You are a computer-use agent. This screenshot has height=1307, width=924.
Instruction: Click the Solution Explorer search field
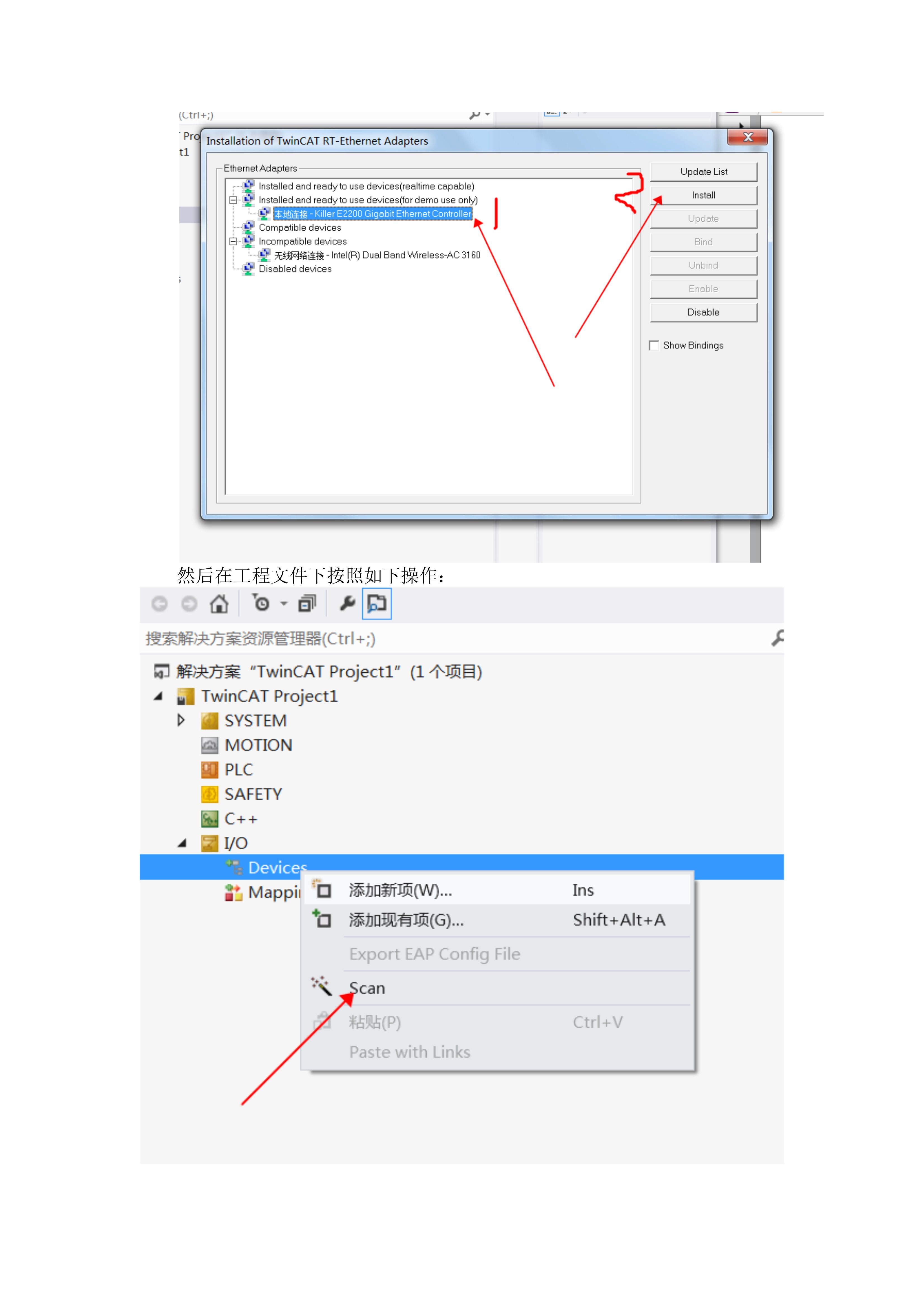click(455, 639)
